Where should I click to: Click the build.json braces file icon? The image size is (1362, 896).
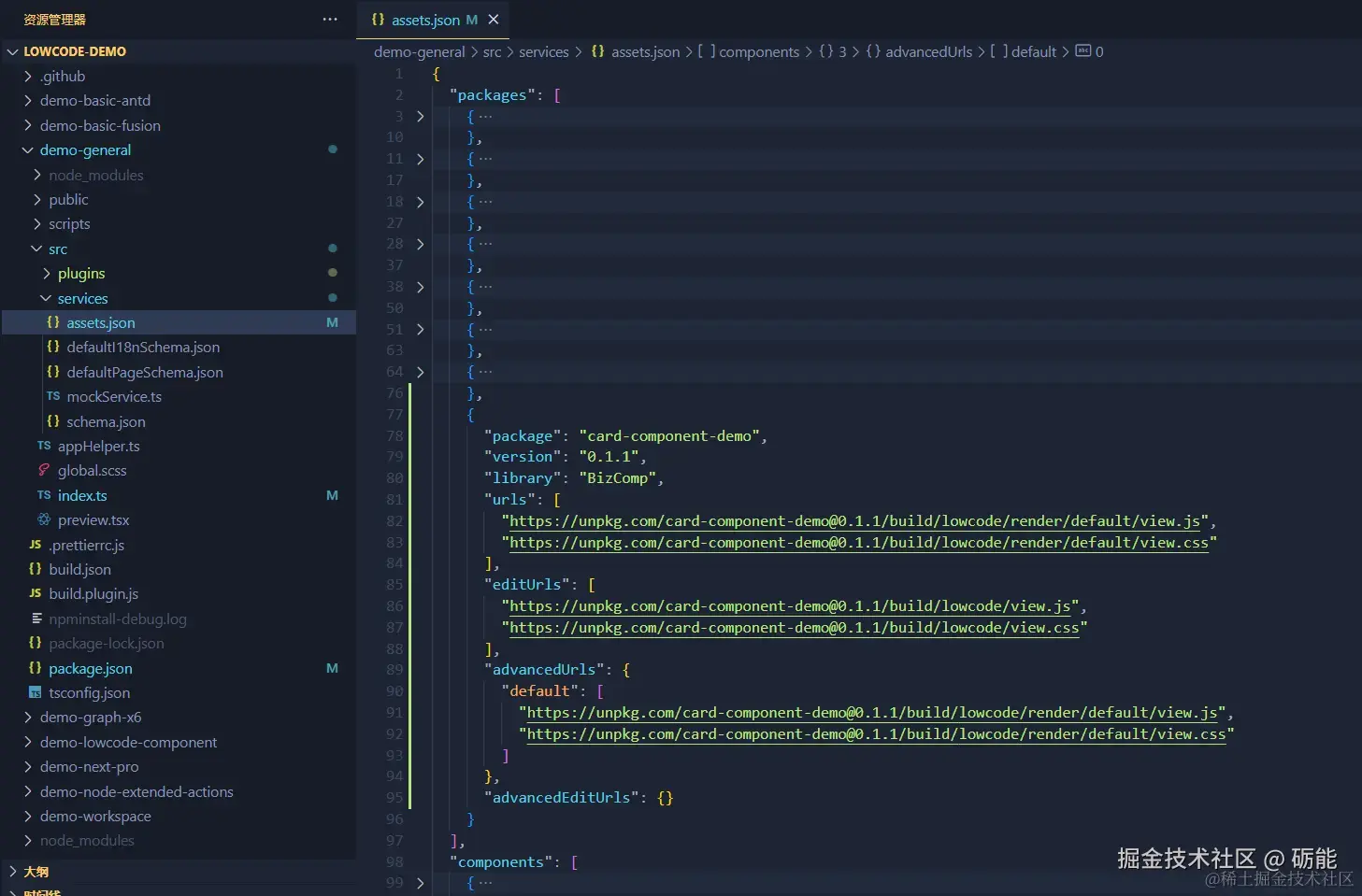[x=36, y=569]
